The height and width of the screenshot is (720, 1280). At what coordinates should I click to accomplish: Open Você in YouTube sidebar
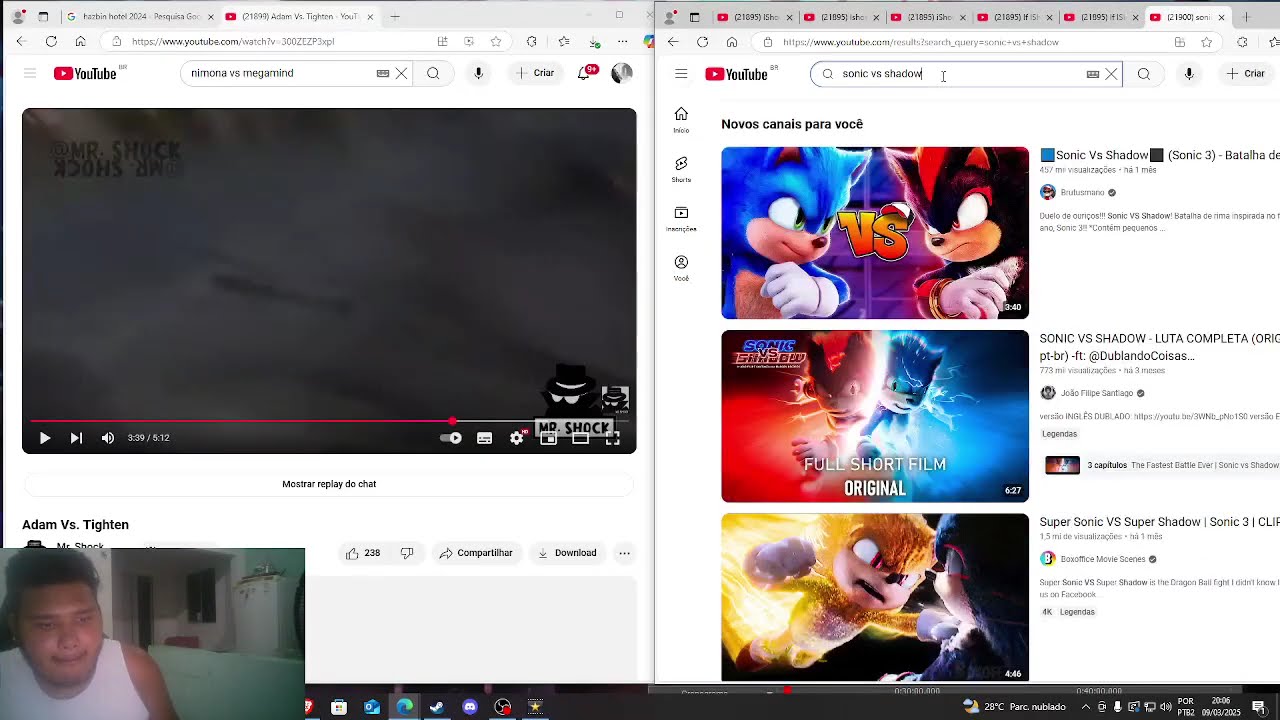[x=681, y=268]
